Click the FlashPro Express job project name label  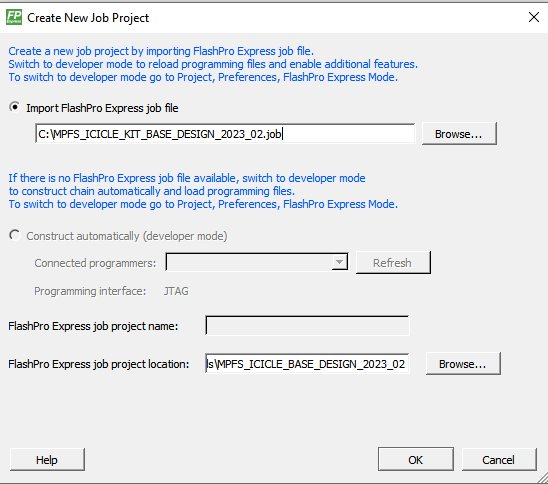(x=93, y=326)
